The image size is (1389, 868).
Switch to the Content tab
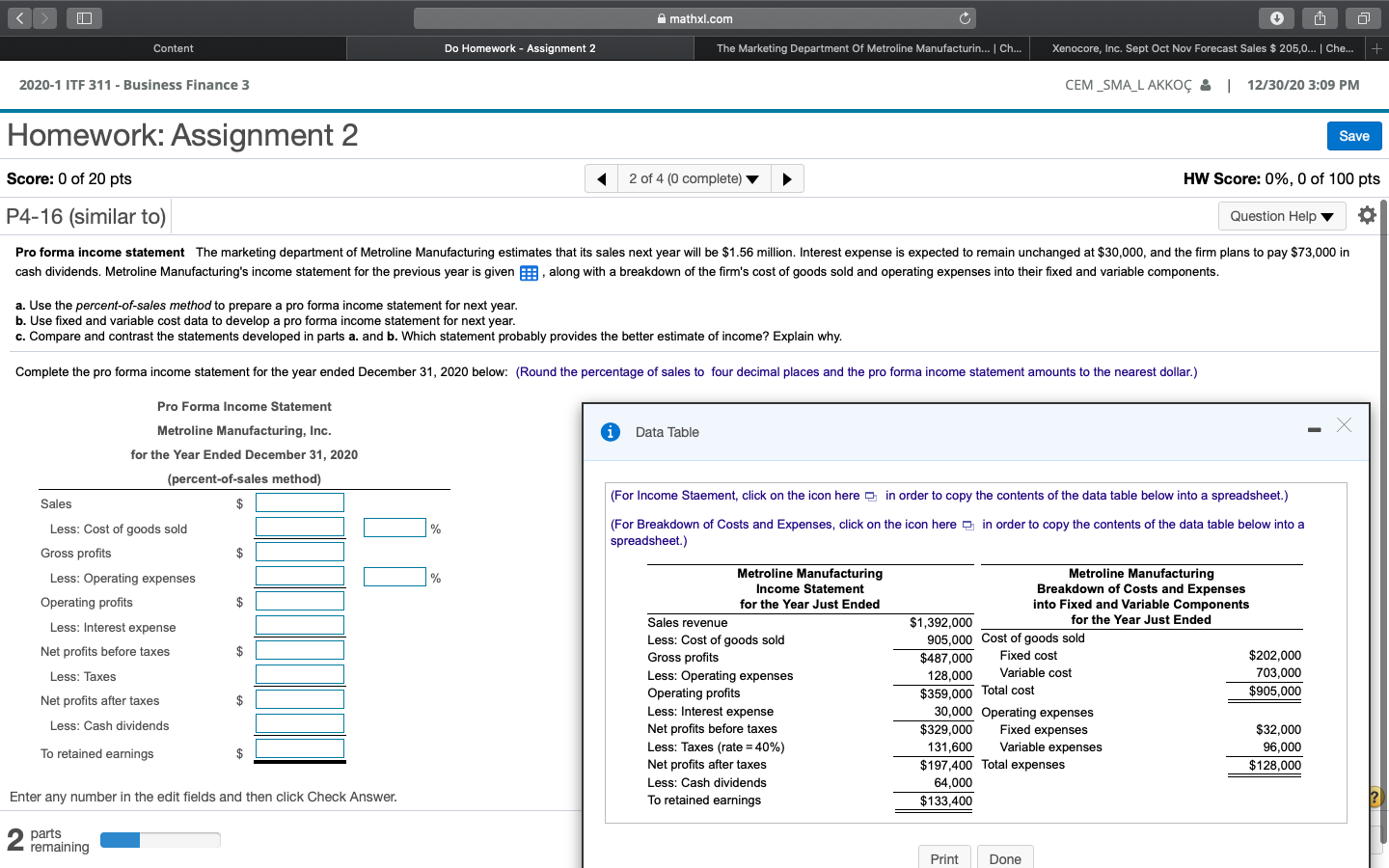(x=174, y=48)
